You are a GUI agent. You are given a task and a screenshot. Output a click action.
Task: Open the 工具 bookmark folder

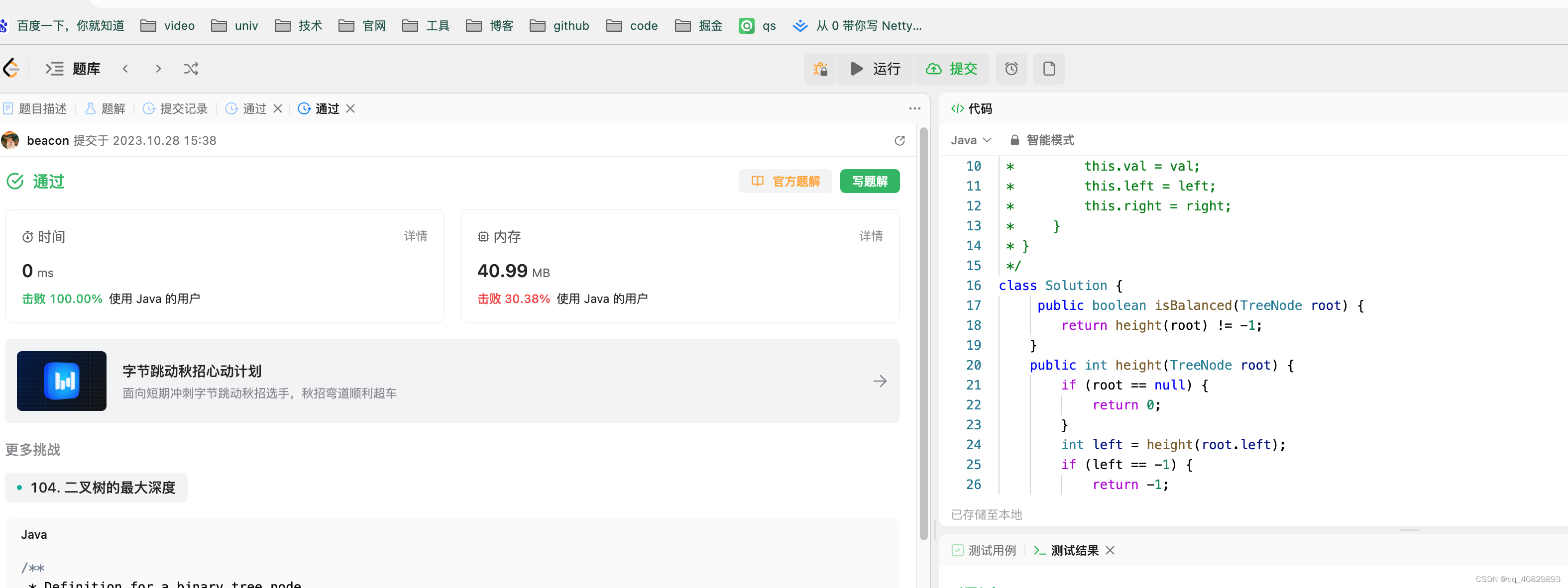pos(426,25)
